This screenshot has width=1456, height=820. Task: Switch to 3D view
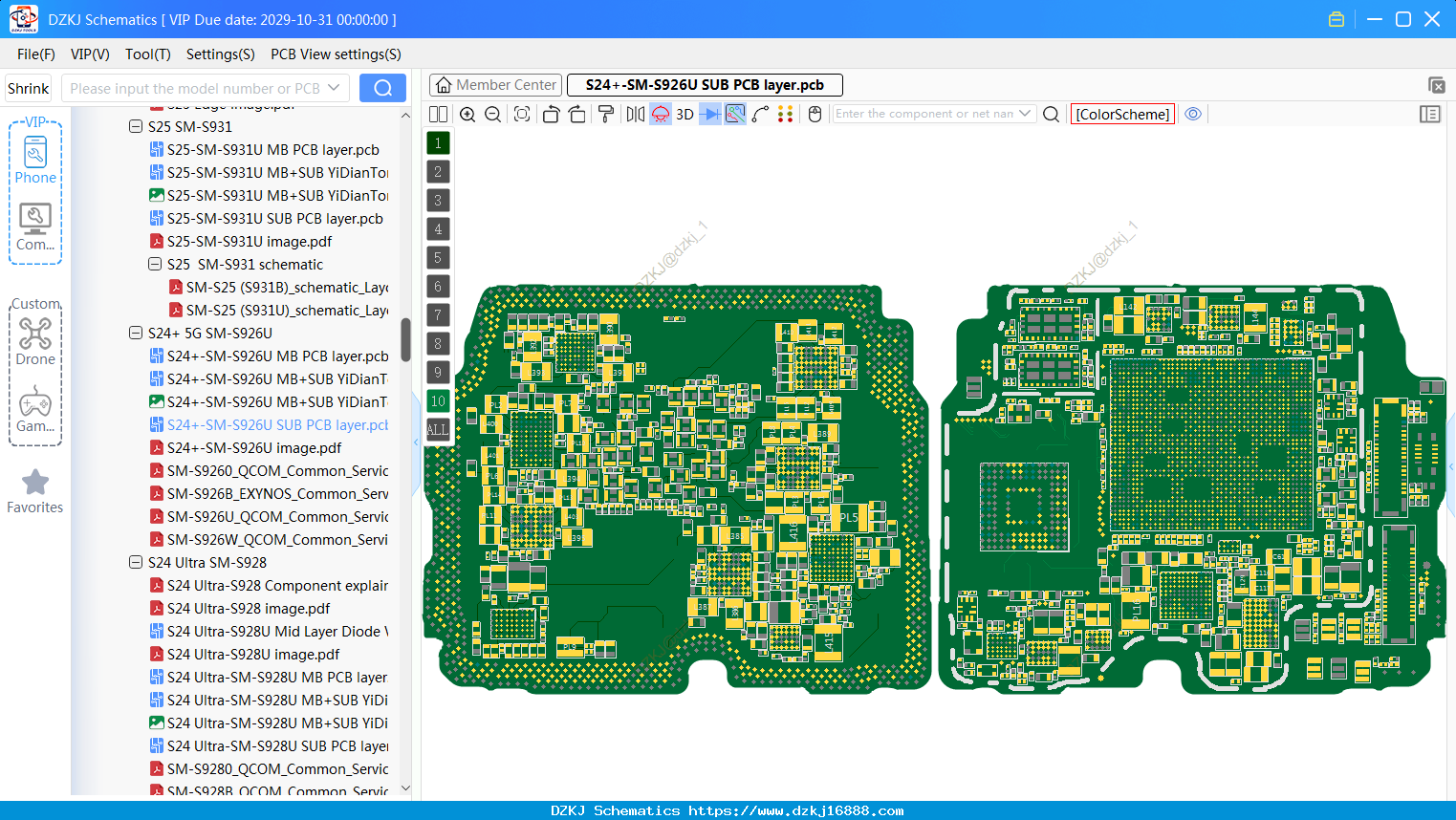point(685,114)
